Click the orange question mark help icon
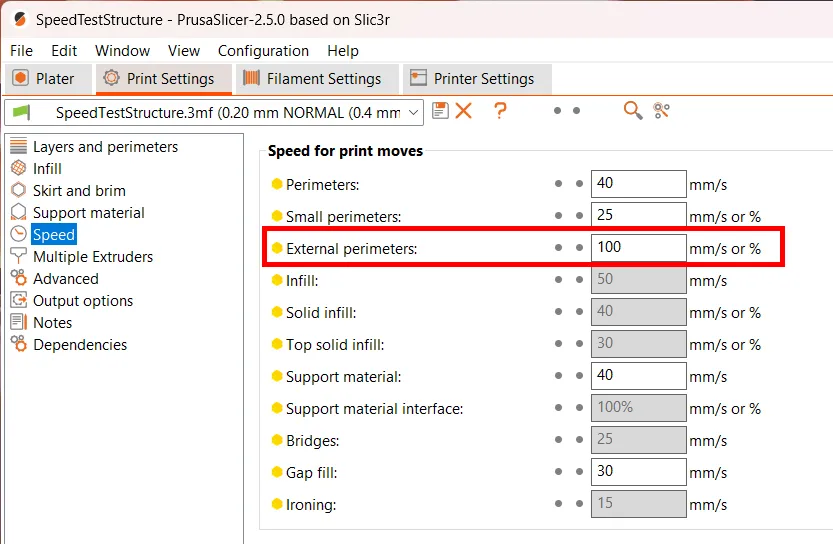Image resolution: width=833 pixels, height=544 pixels. click(500, 111)
